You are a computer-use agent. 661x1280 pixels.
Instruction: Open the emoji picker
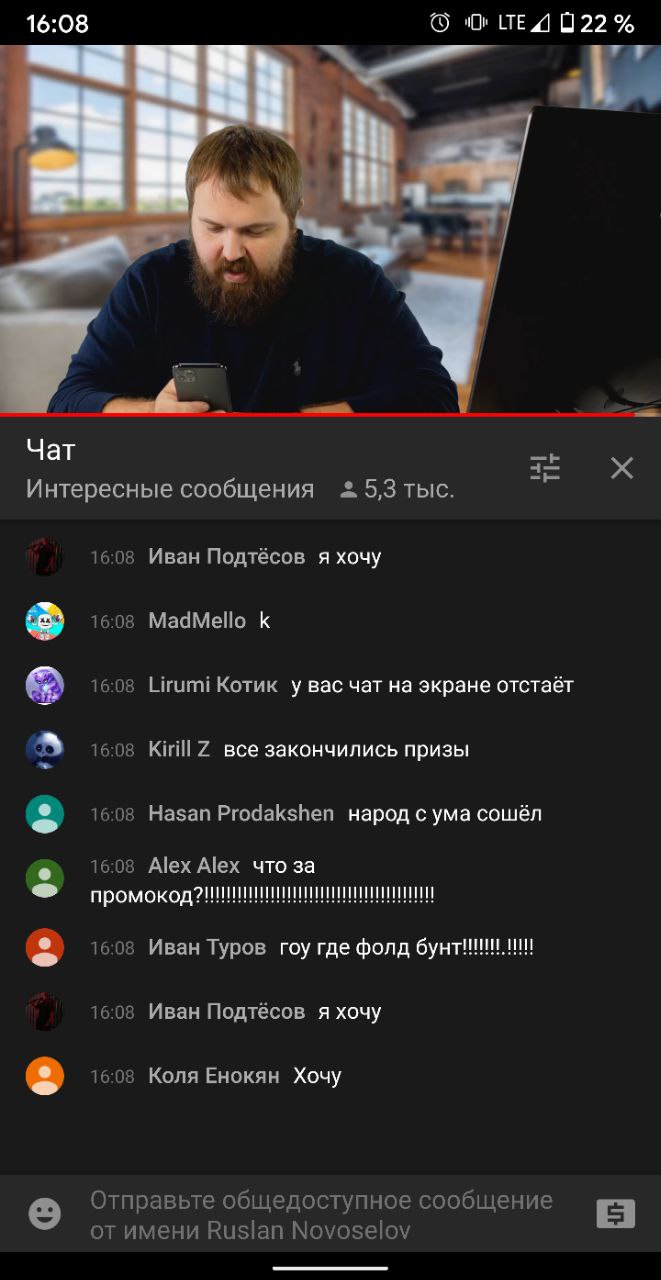(44, 1214)
